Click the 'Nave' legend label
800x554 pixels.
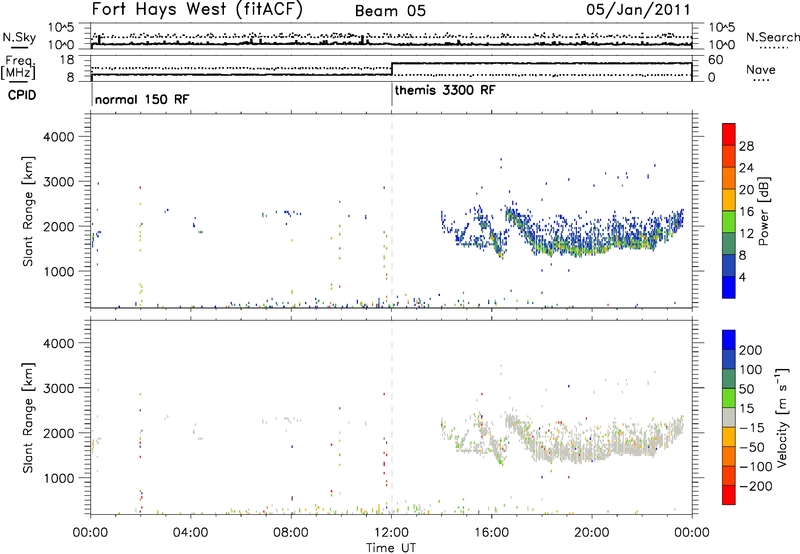pos(761,69)
